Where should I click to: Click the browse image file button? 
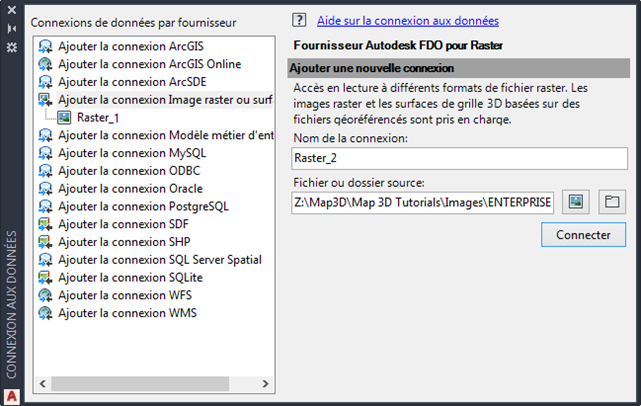[x=576, y=202]
